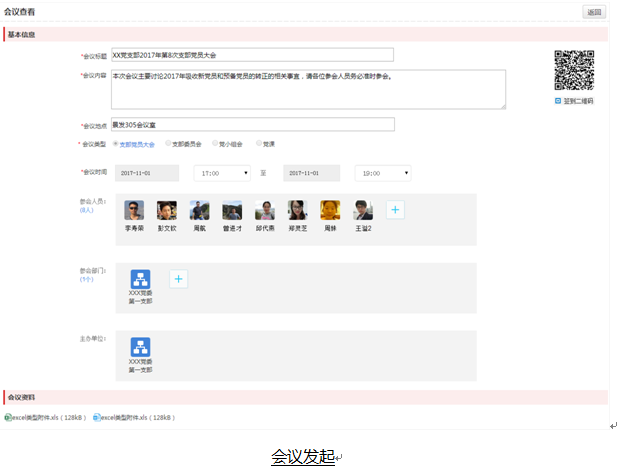Click into the 会议内容 text area

tap(308, 88)
